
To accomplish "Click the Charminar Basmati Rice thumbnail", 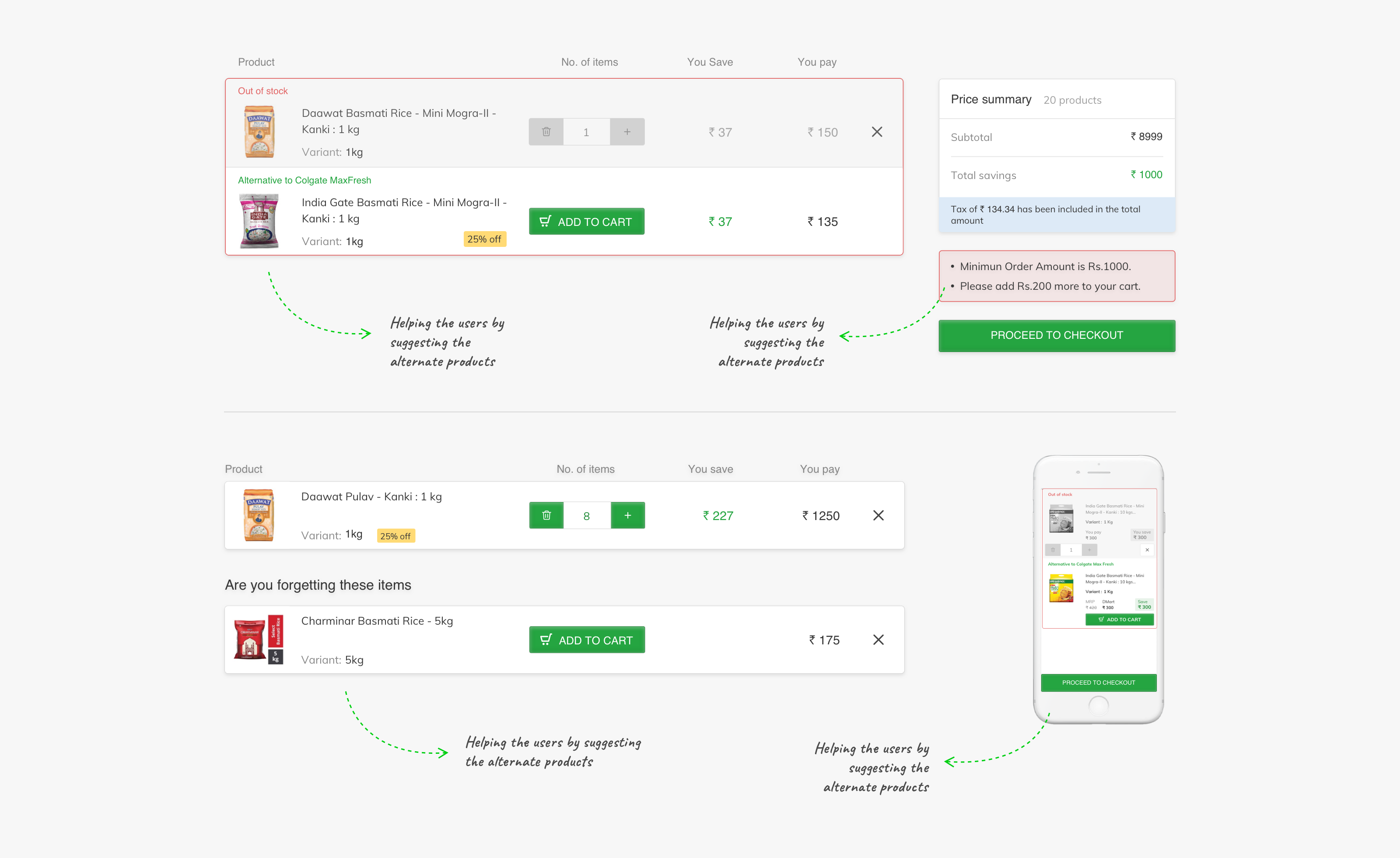I will click(259, 639).
